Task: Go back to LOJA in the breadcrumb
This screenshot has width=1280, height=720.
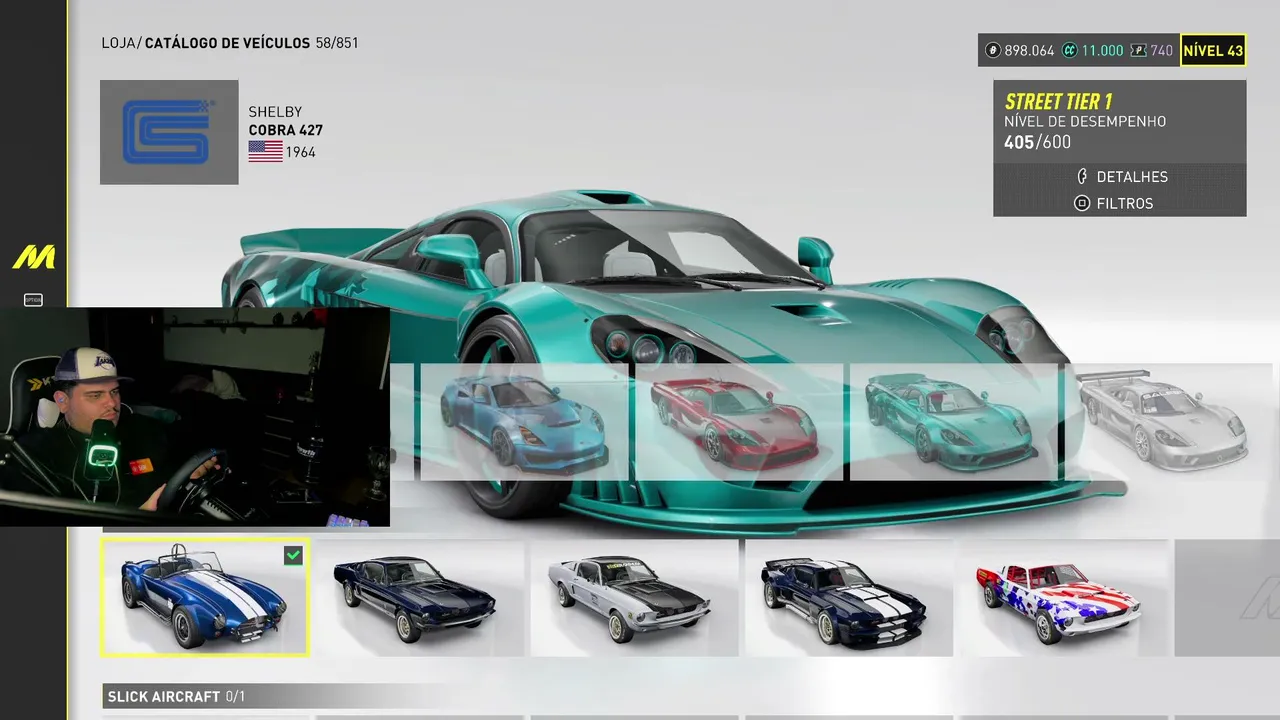Action: pos(118,43)
